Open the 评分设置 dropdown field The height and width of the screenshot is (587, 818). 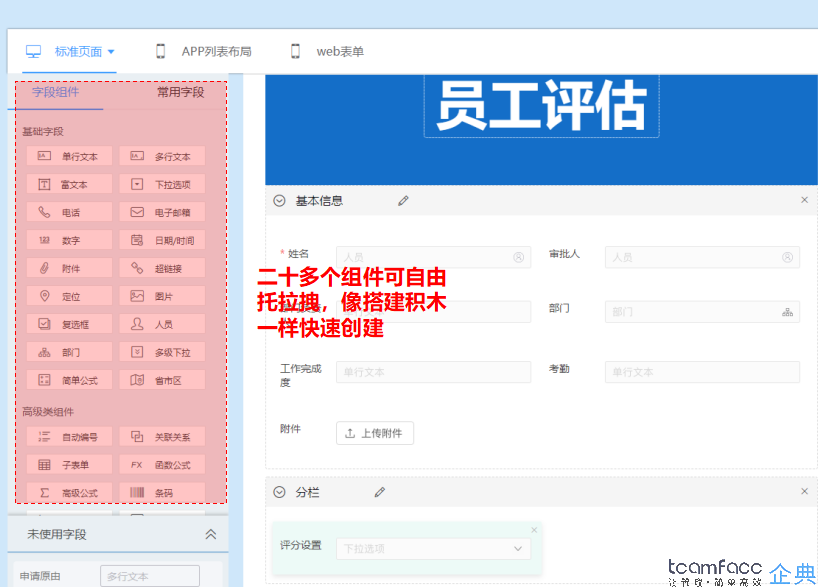point(434,548)
